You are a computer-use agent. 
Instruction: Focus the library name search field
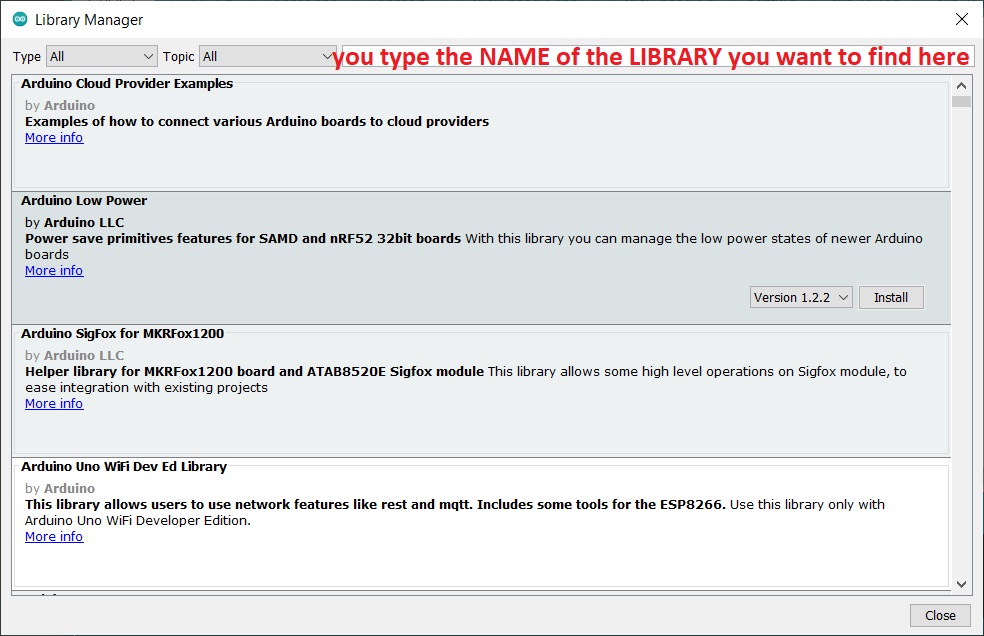655,57
